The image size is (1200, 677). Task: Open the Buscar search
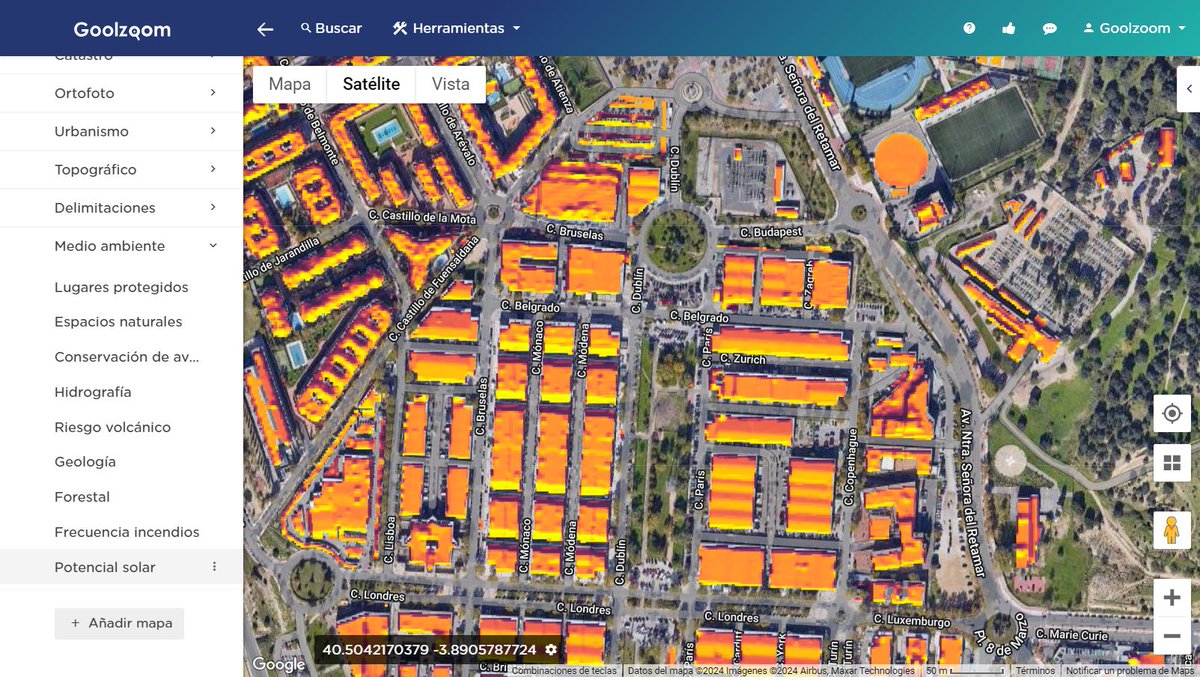pyautogui.click(x=331, y=28)
